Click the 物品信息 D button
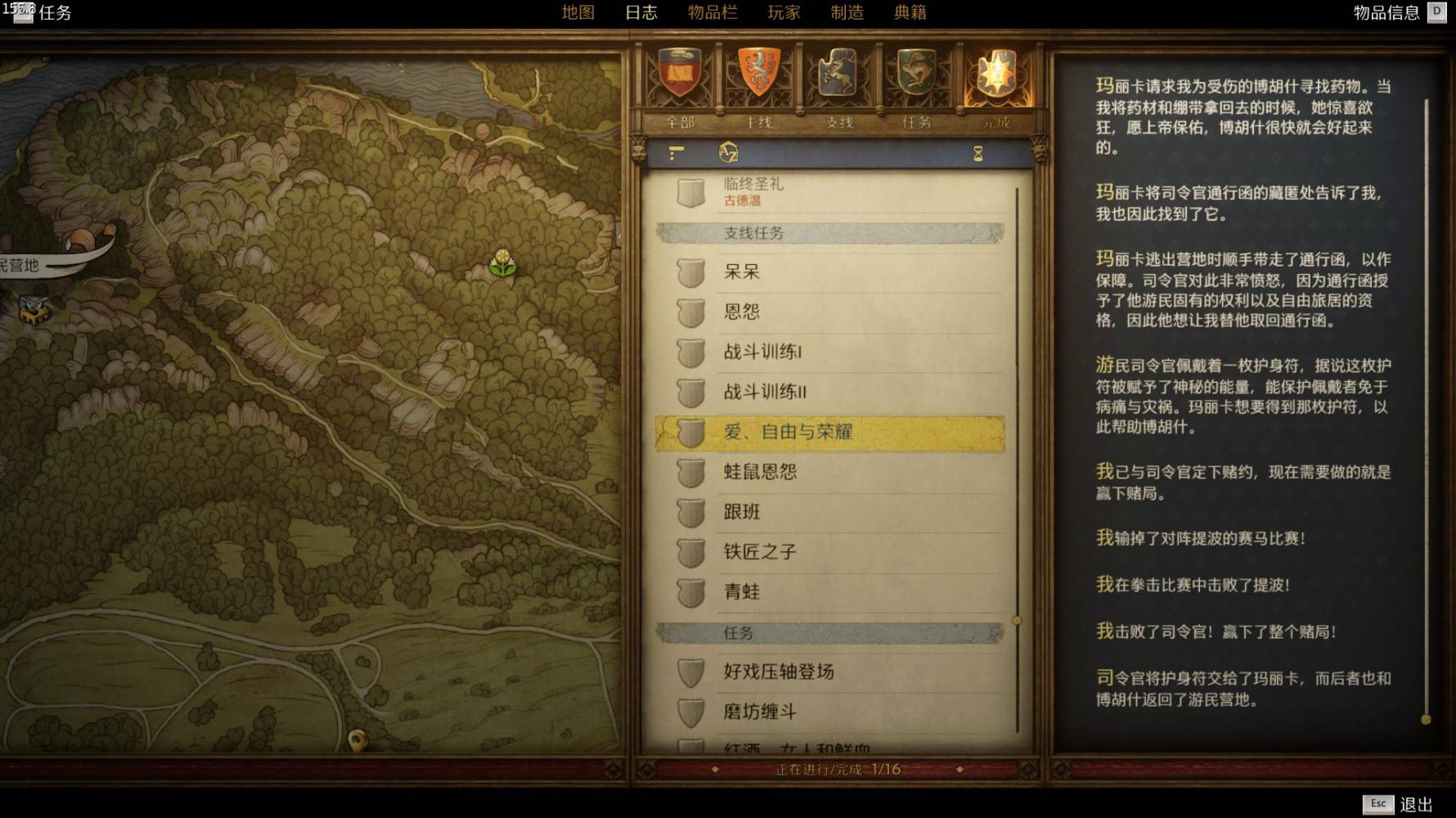This screenshot has width=1456, height=818. coord(1400,12)
